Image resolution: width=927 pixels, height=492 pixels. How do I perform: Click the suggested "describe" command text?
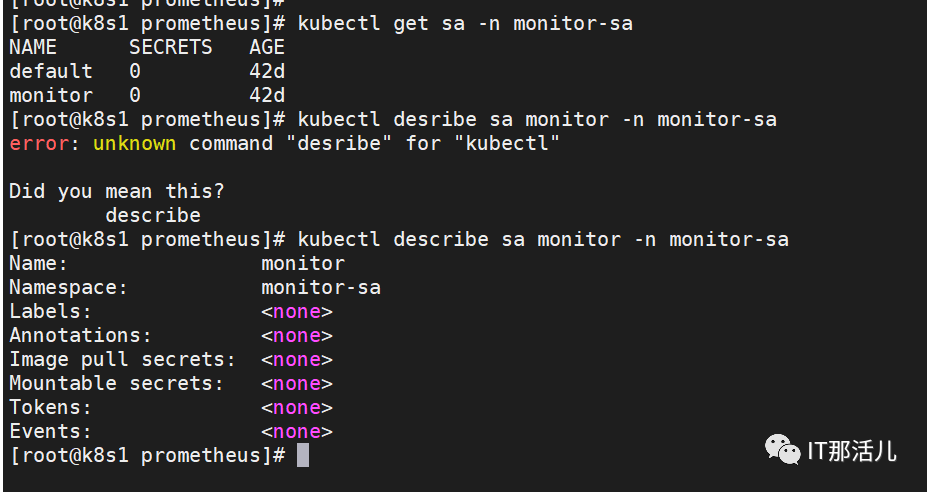pyautogui.click(x=153, y=215)
